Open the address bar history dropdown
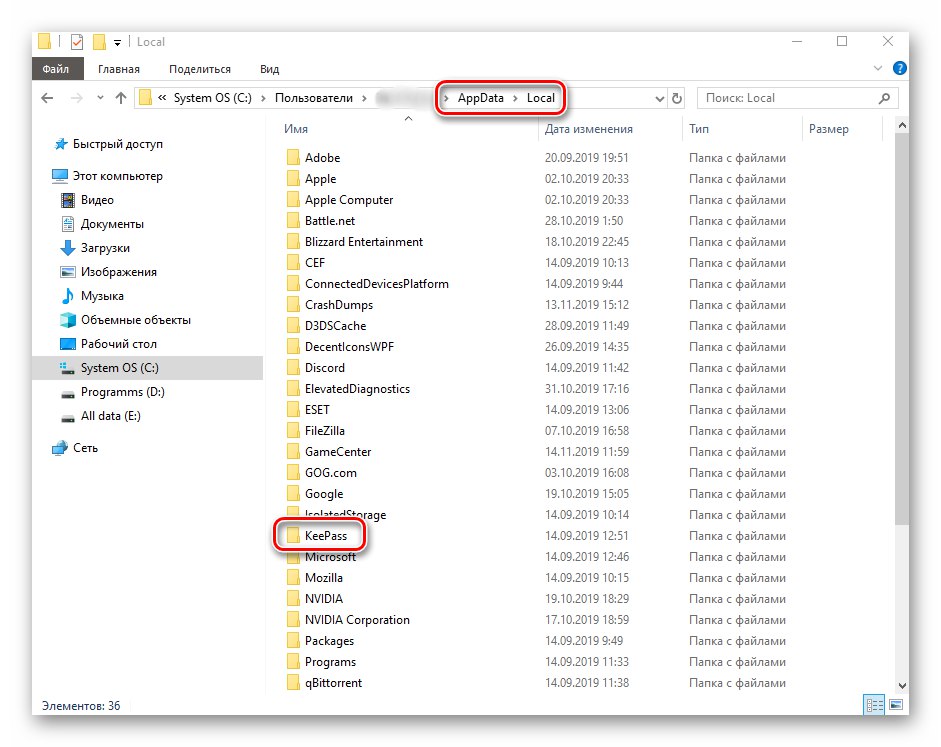This screenshot has width=941, height=747. (x=658, y=97)
